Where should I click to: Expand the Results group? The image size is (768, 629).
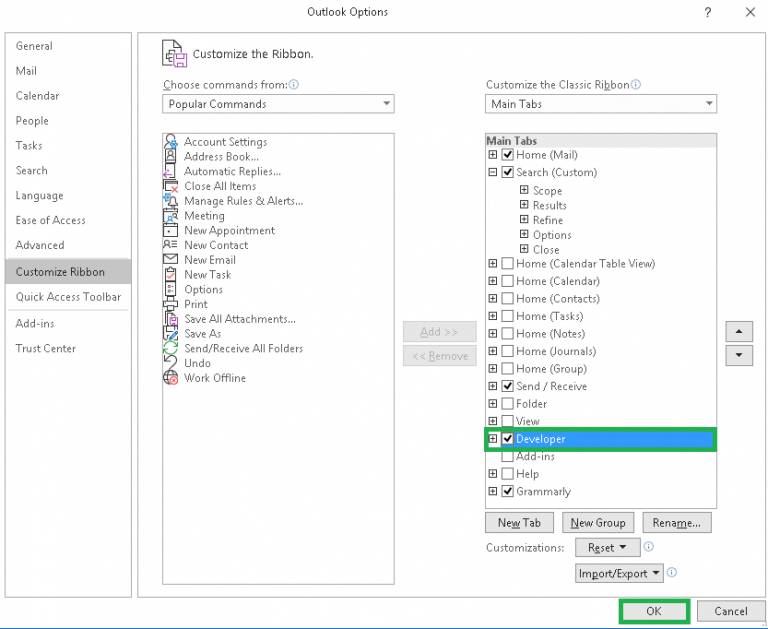(524, 204)
